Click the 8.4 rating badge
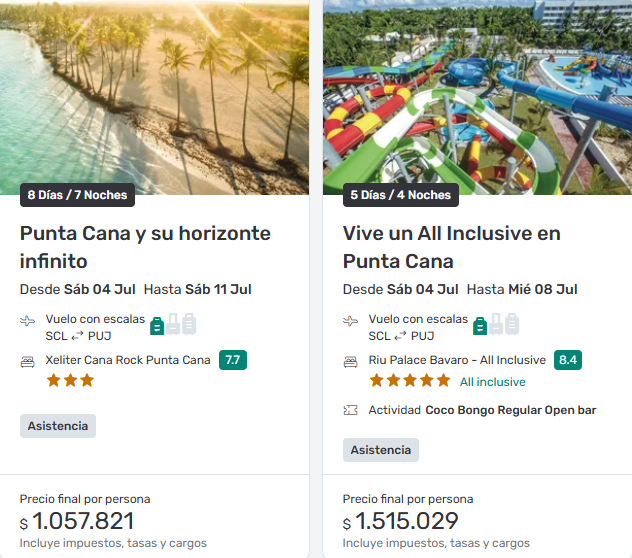Image resolution: width=632 pixels, height=558 pixels. click(x=569, y=360)
